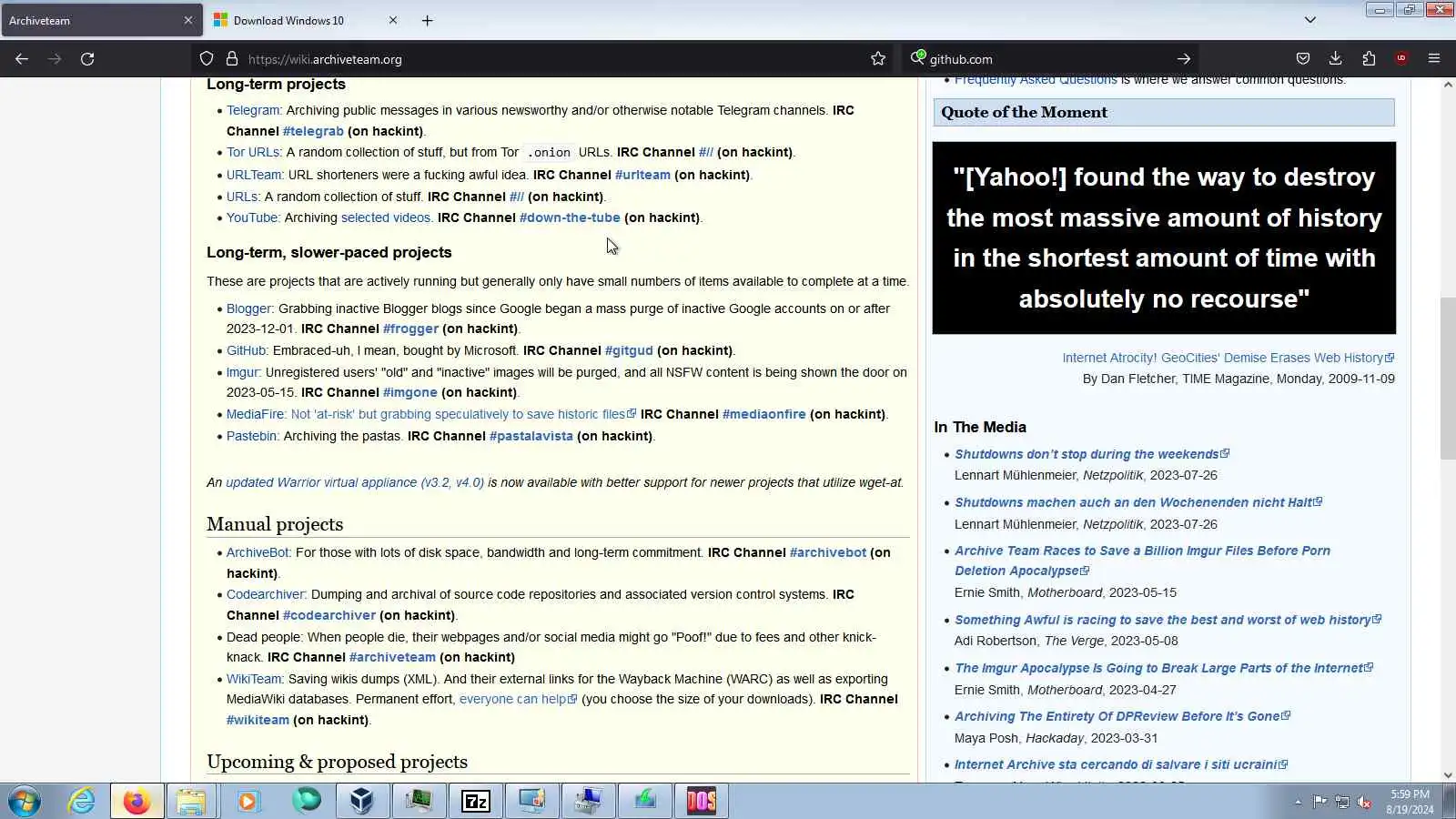Open 'Shutdowns don't stop during the weekends' article

pyautogui.click(x=1092, y=454)
